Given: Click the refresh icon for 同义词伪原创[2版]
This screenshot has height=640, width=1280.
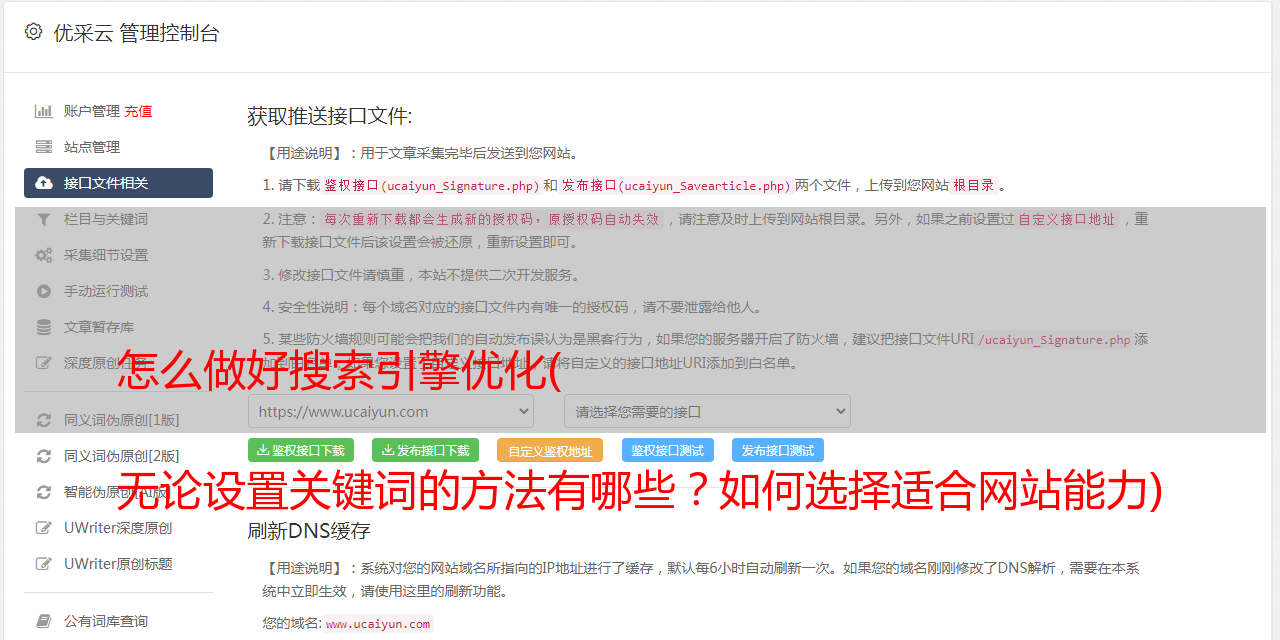Looking at the screenshot, I should pos(44,456).
